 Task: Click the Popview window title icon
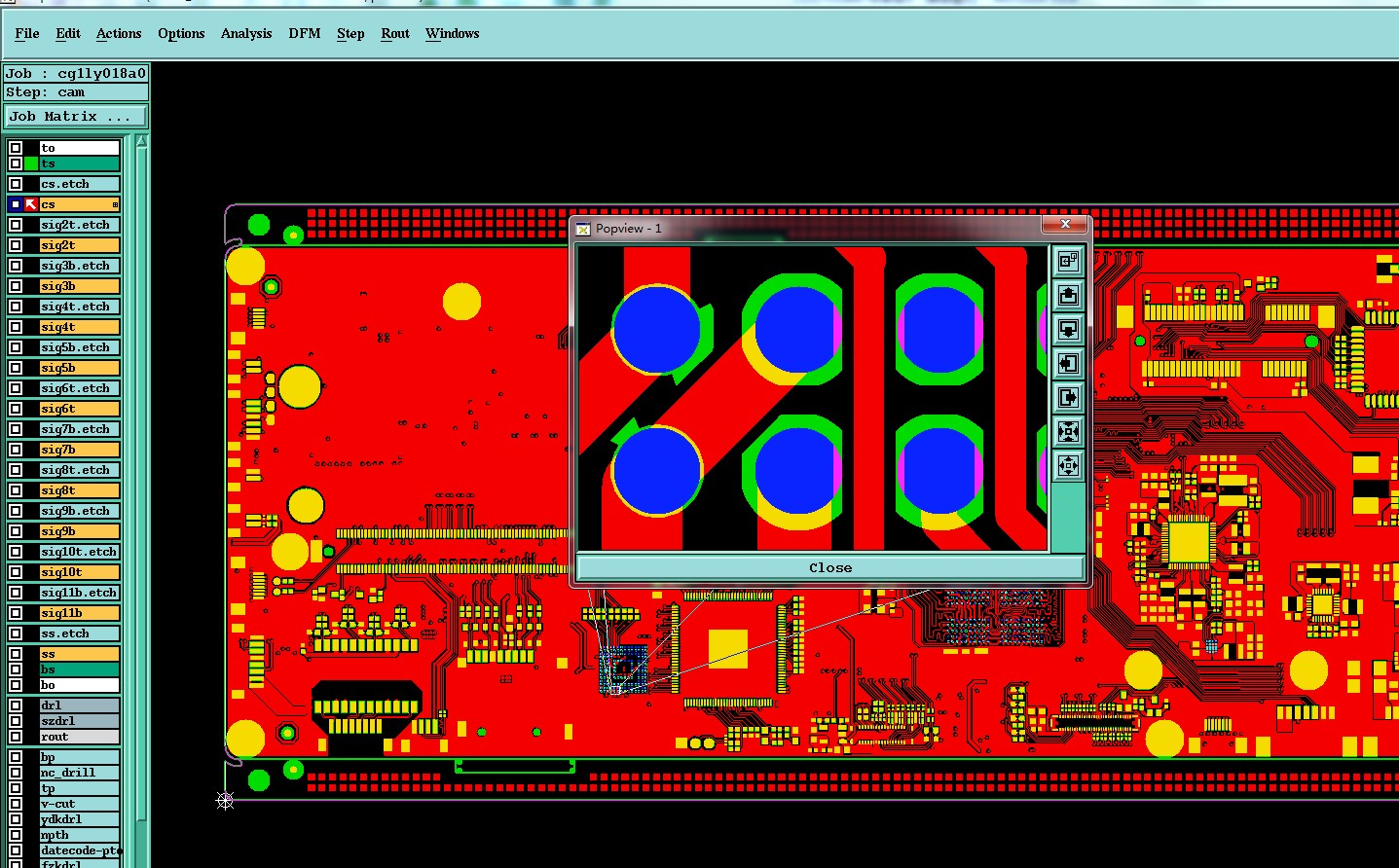[x=583, y=229]
